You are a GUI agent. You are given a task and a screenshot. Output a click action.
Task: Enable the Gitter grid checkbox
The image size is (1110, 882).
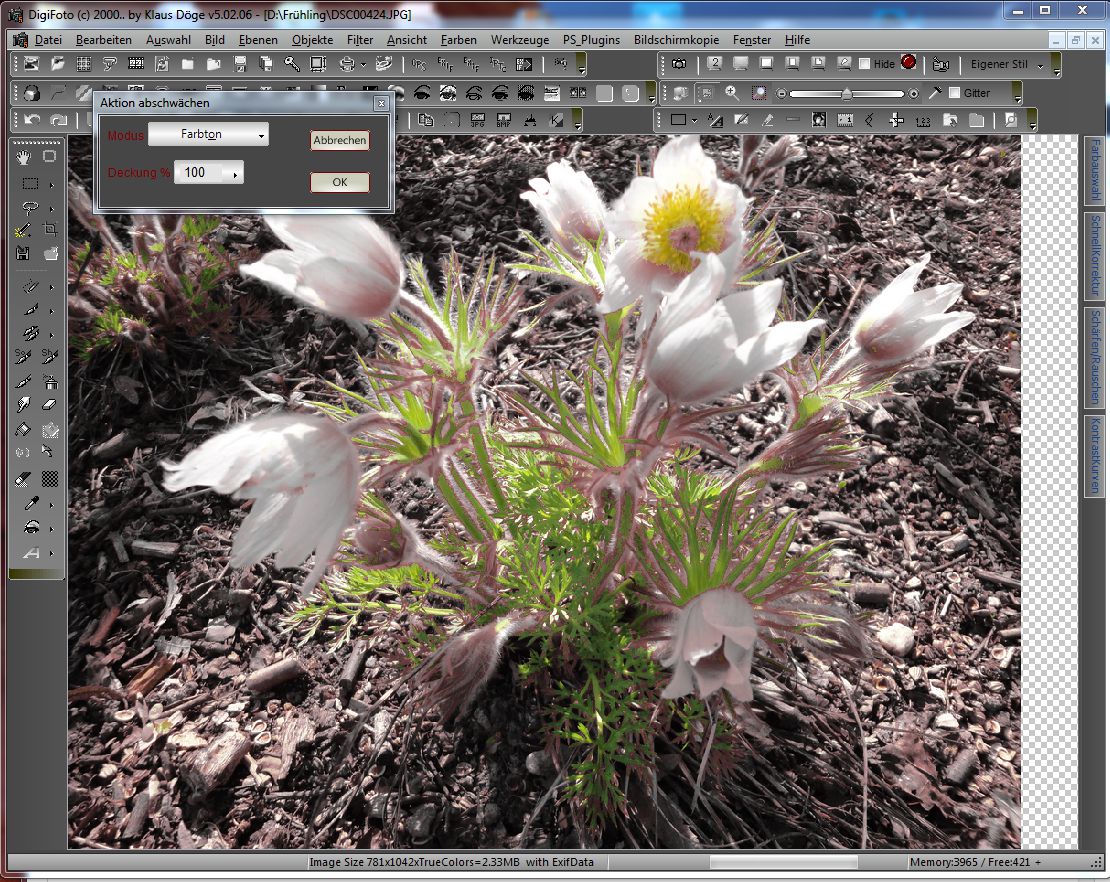(954, 93)
